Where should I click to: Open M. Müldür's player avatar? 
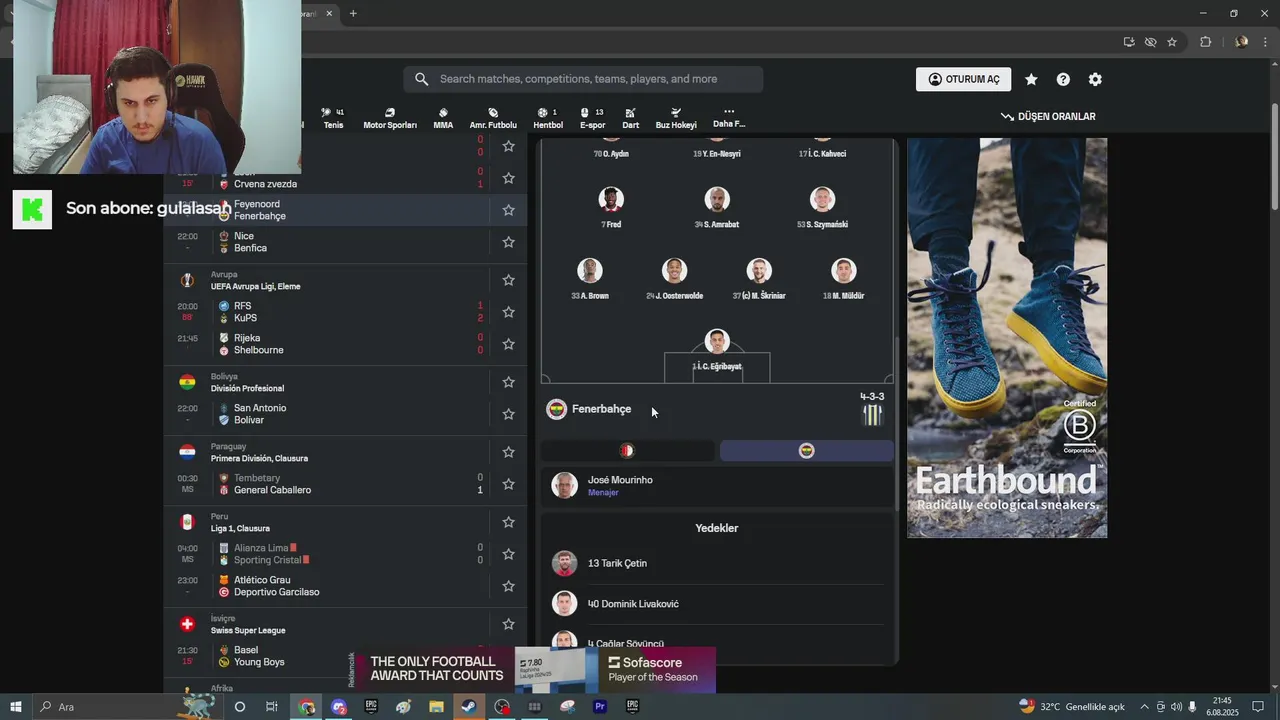[x=844, y=271]
